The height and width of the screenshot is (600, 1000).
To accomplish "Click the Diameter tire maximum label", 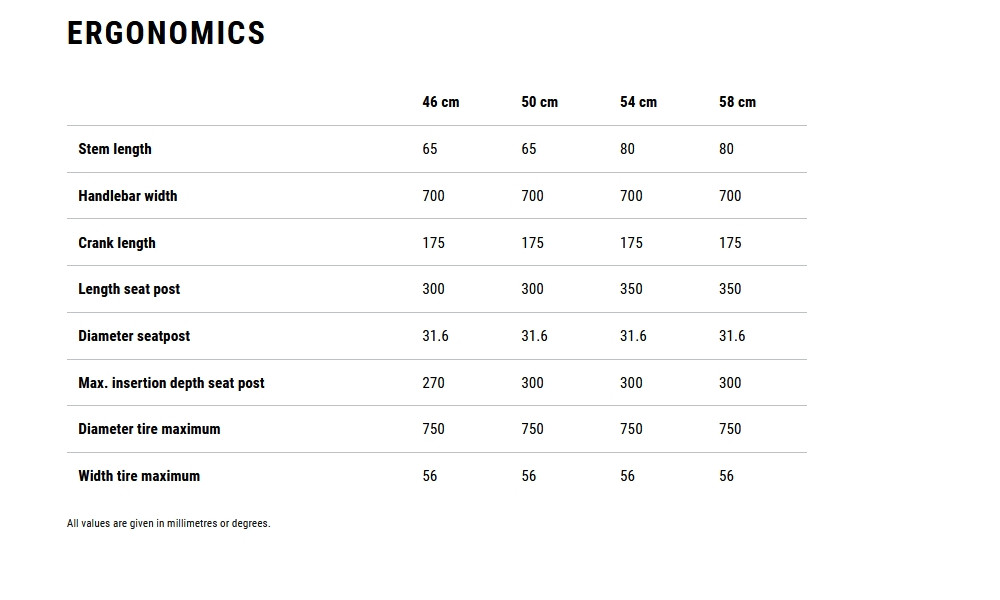I will coord(149,429).
